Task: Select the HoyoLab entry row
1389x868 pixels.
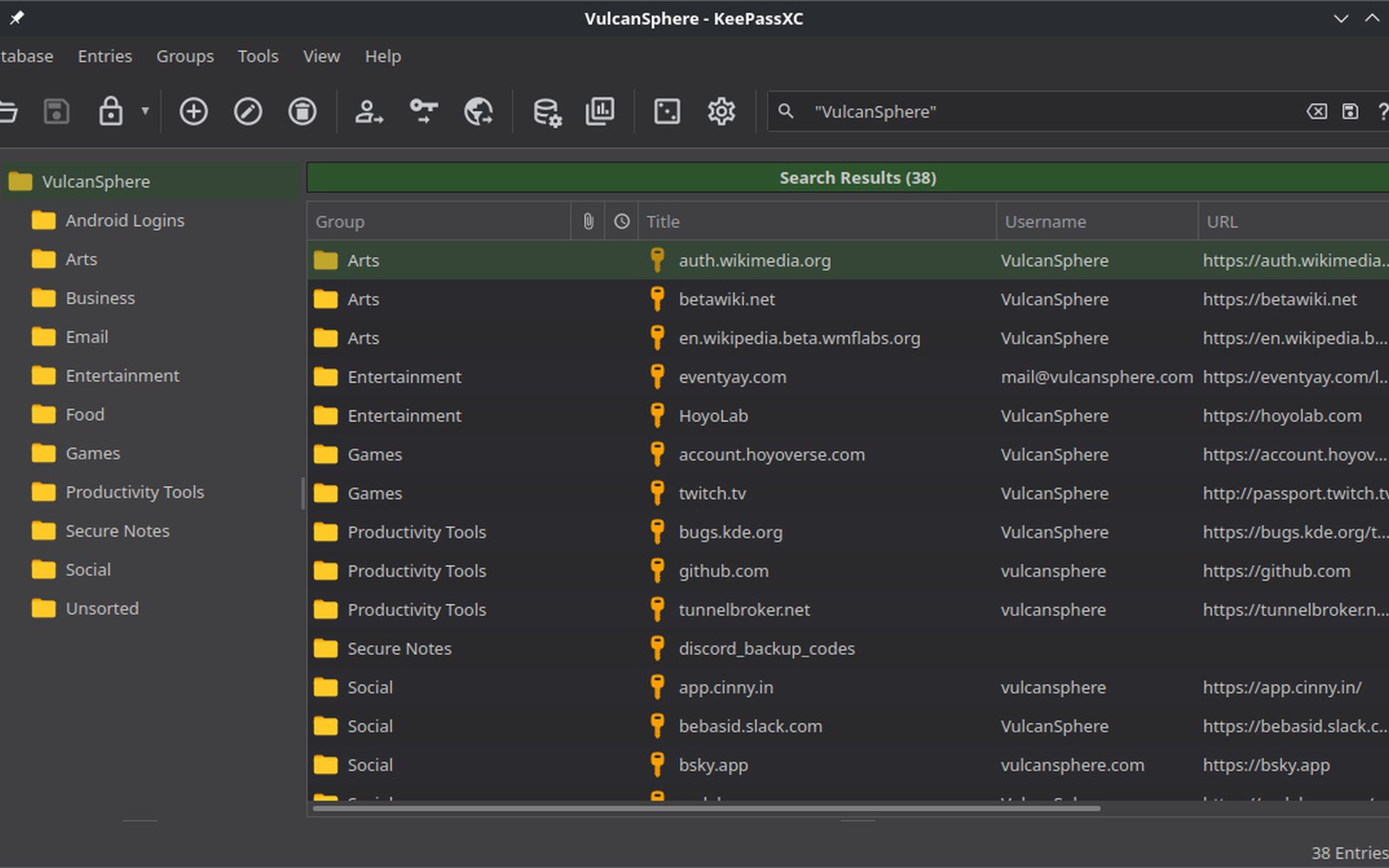Action: (848, 416)
